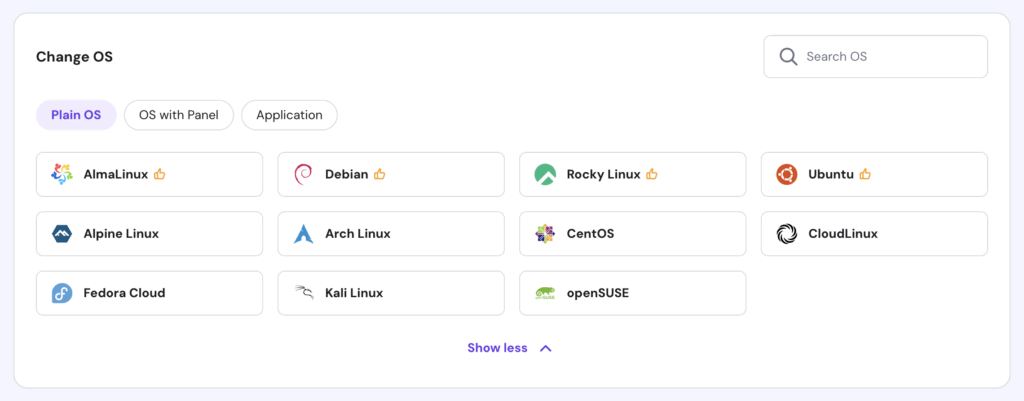Click the chevron beside Show less

click(545, 348)
